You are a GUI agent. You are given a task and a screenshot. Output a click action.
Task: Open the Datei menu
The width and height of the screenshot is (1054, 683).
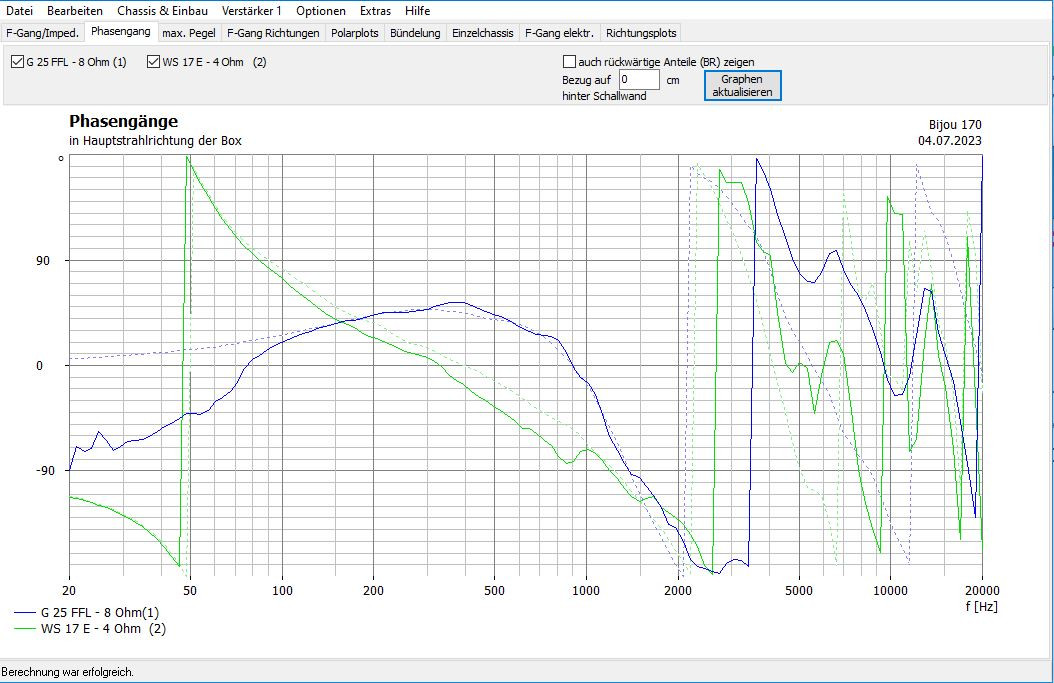click(x=19, y=11)
